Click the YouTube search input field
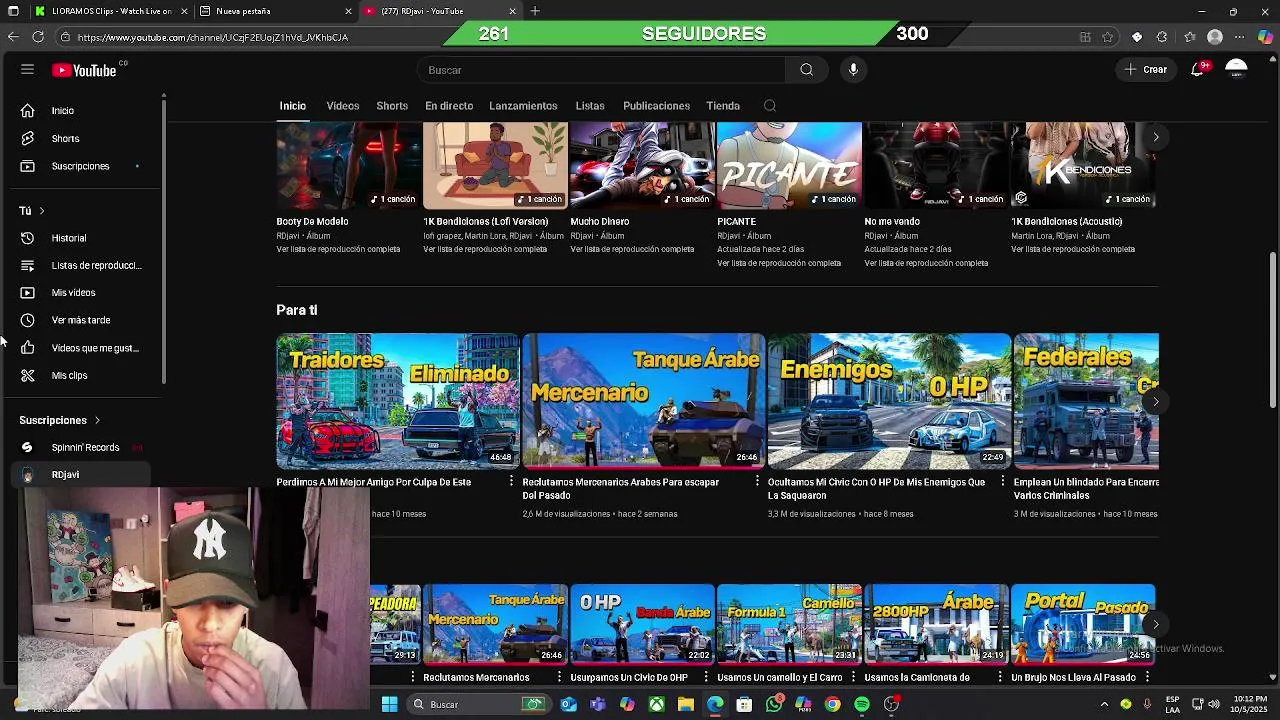The width and height of the screenshot is (1280, 720). pyautogui.click(x=603, y=70)
